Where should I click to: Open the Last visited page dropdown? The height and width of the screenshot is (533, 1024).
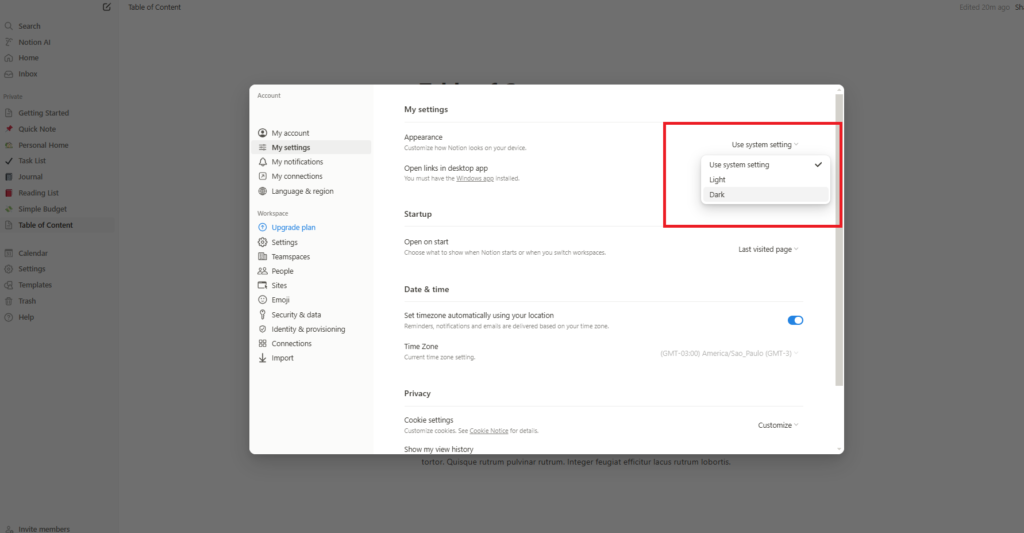point(768,249)
